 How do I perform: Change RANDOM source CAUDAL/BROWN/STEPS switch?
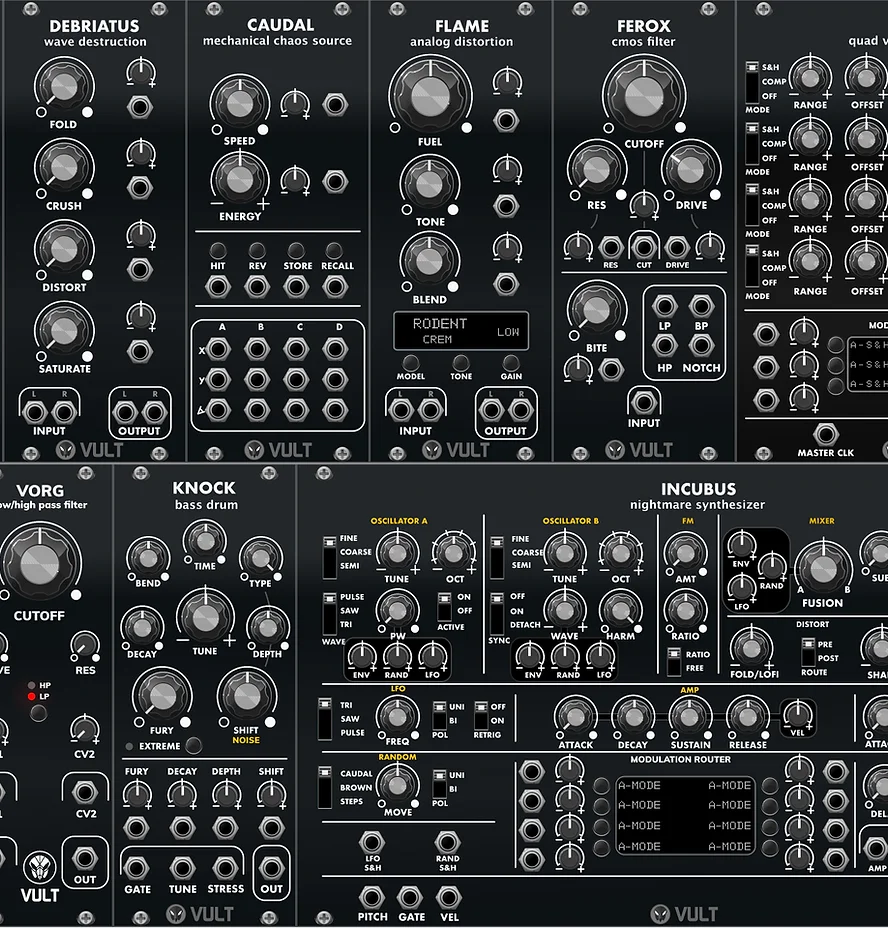(x=325, y=787)
